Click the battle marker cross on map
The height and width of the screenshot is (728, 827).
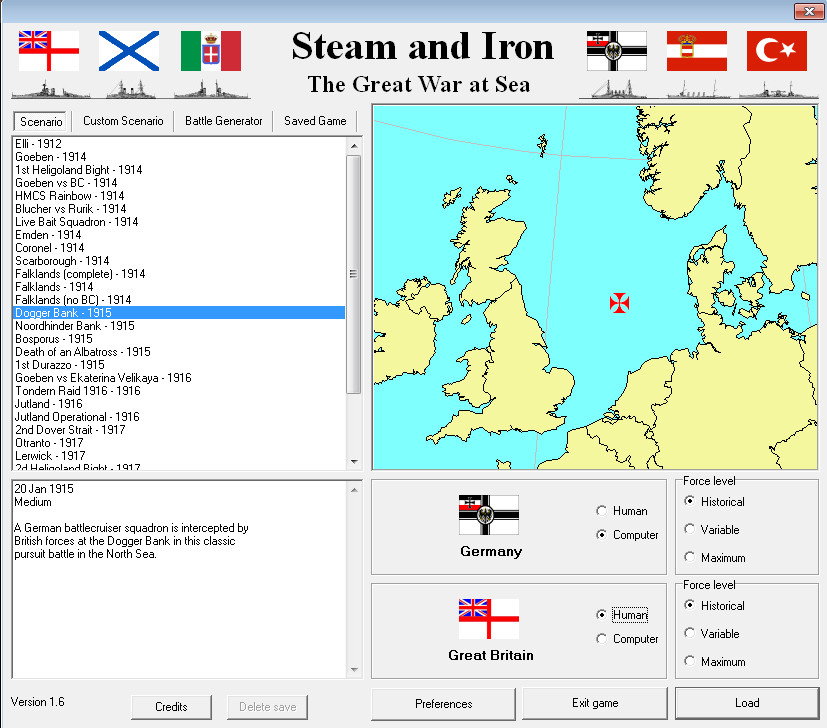coord(619,301)
